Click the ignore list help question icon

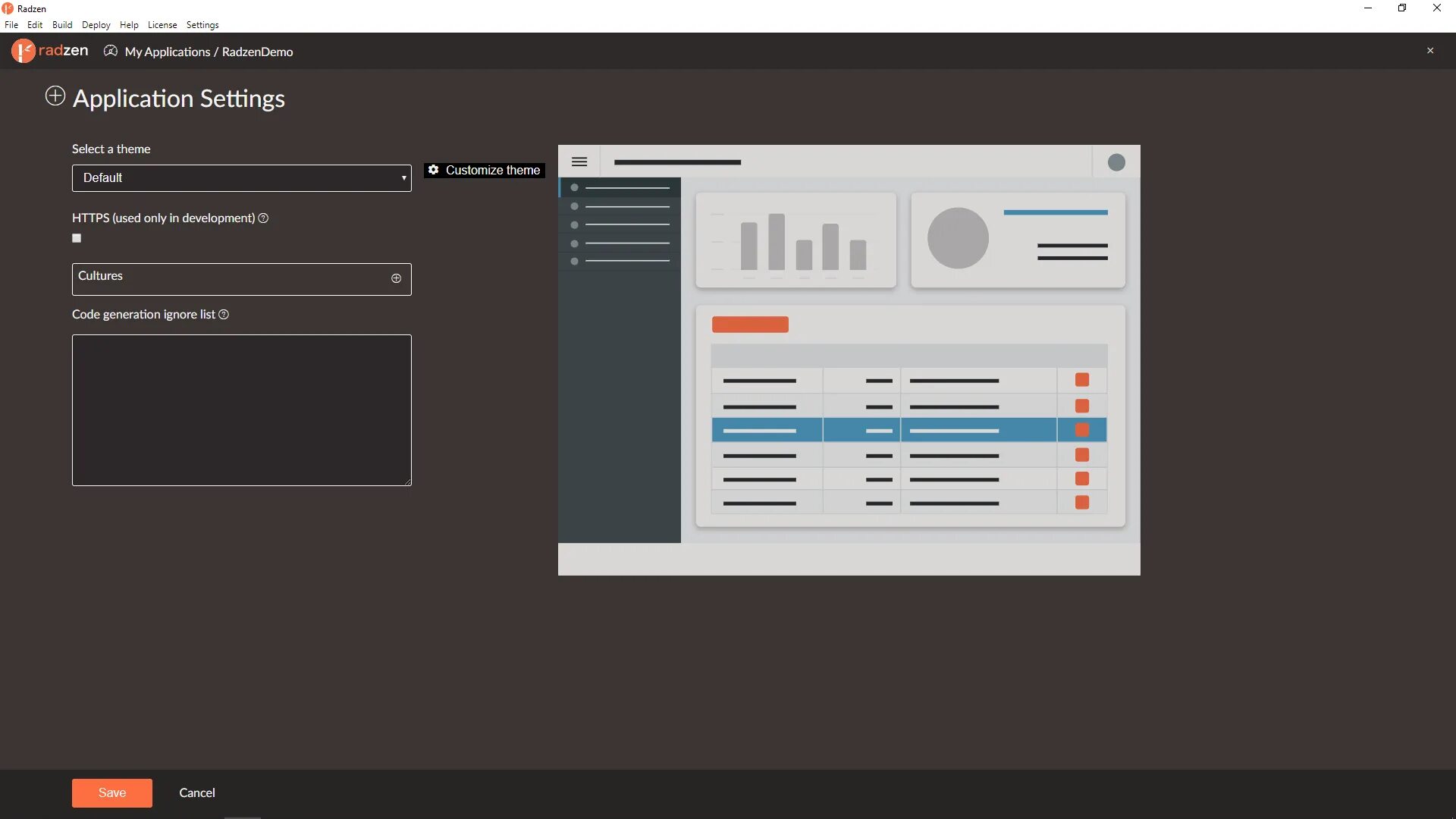pyautogui.click(x=224, y=315)
